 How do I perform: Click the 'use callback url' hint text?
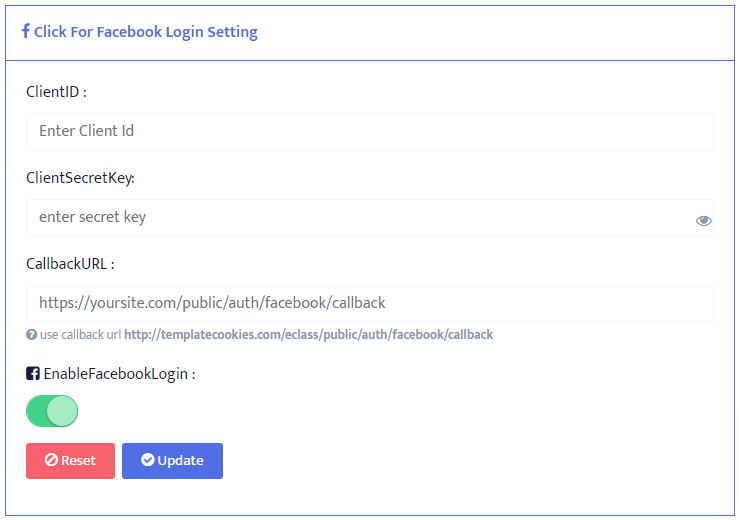tap(80, 335)
